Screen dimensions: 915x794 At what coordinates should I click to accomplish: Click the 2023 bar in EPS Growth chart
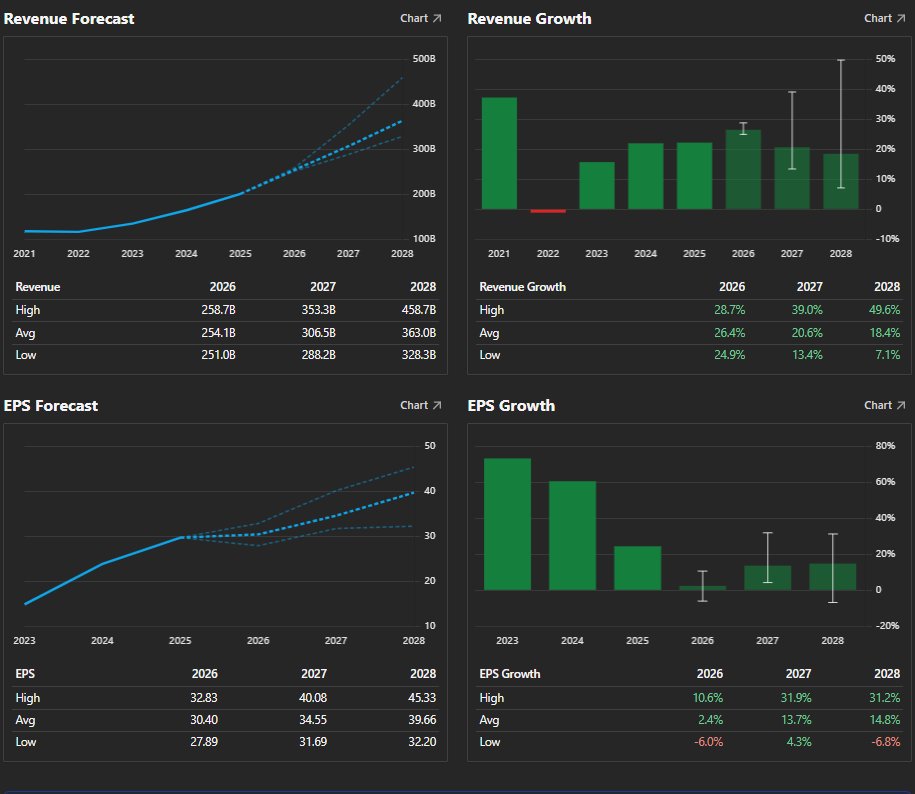(x=508, y=524)
